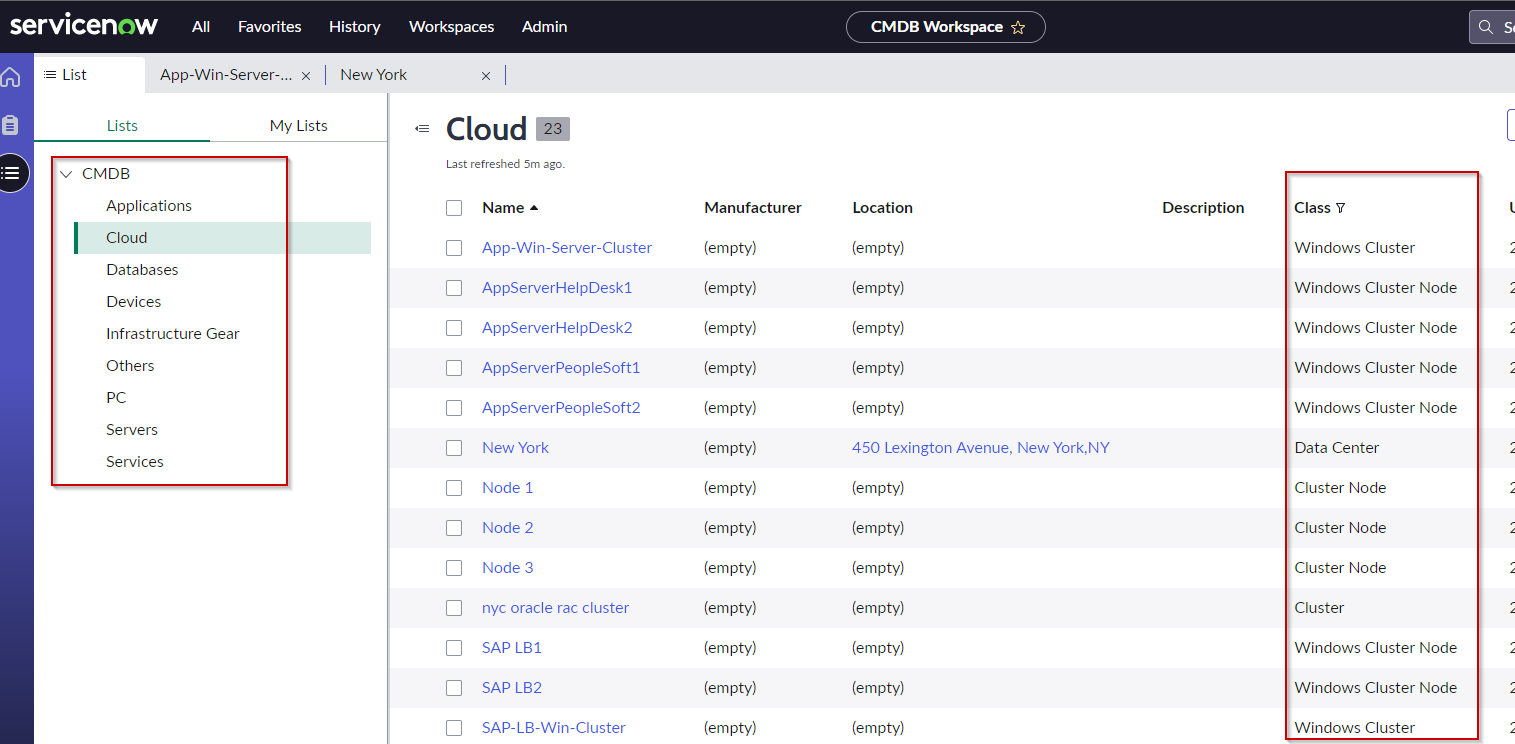
Task: Check the AppServerHelpDesk2 row checkbox
Action: (454, 328)
